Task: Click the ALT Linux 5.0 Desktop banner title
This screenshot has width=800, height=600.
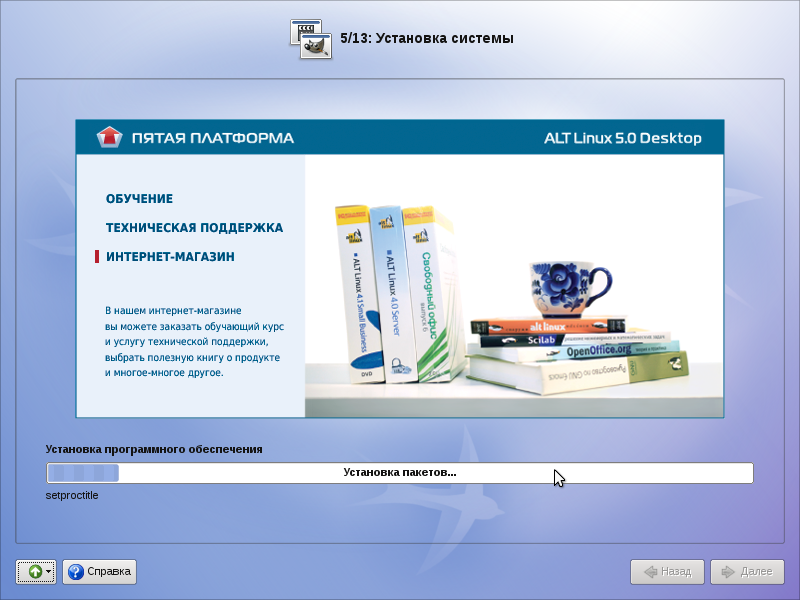Action: (x=622, y=138)
